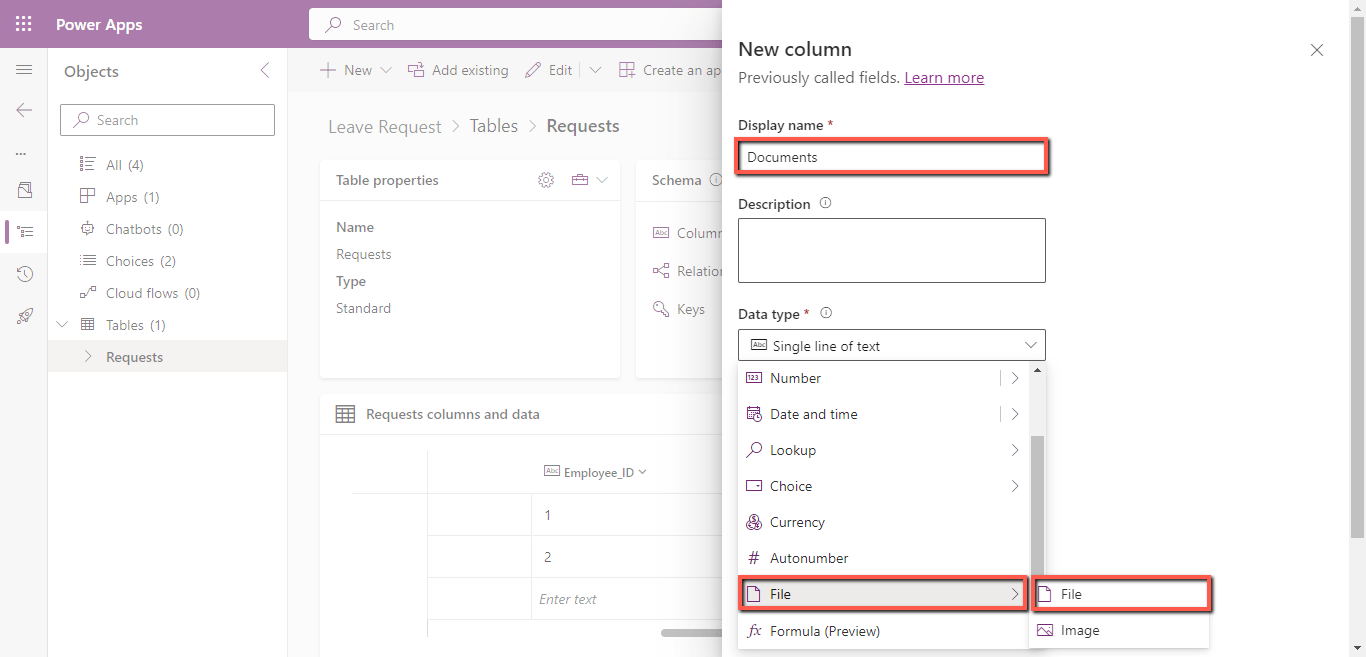The image size is (1366, 657).
Task: Close the New column panel
Action: pyautogui.click(x=1317, y=50)
